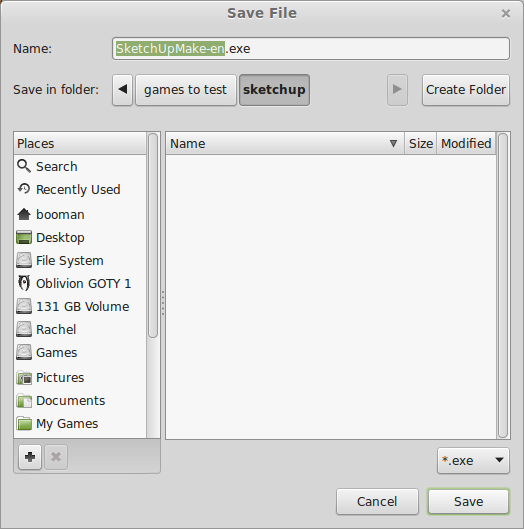Select the booman home folder icon
The image size is (524, 529).
(24, 214)
